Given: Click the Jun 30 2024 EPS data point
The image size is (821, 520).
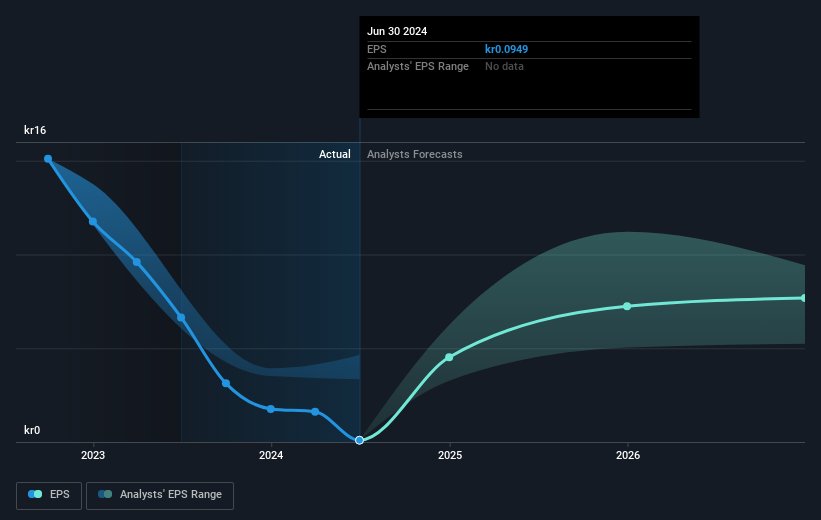Looking at the screenshot, I should click(x=359, y=440).
